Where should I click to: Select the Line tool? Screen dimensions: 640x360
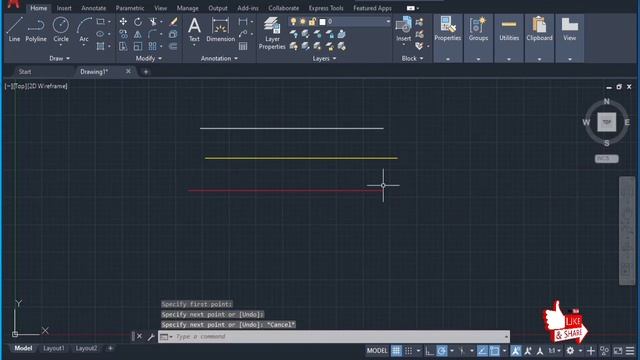point(14,29)
